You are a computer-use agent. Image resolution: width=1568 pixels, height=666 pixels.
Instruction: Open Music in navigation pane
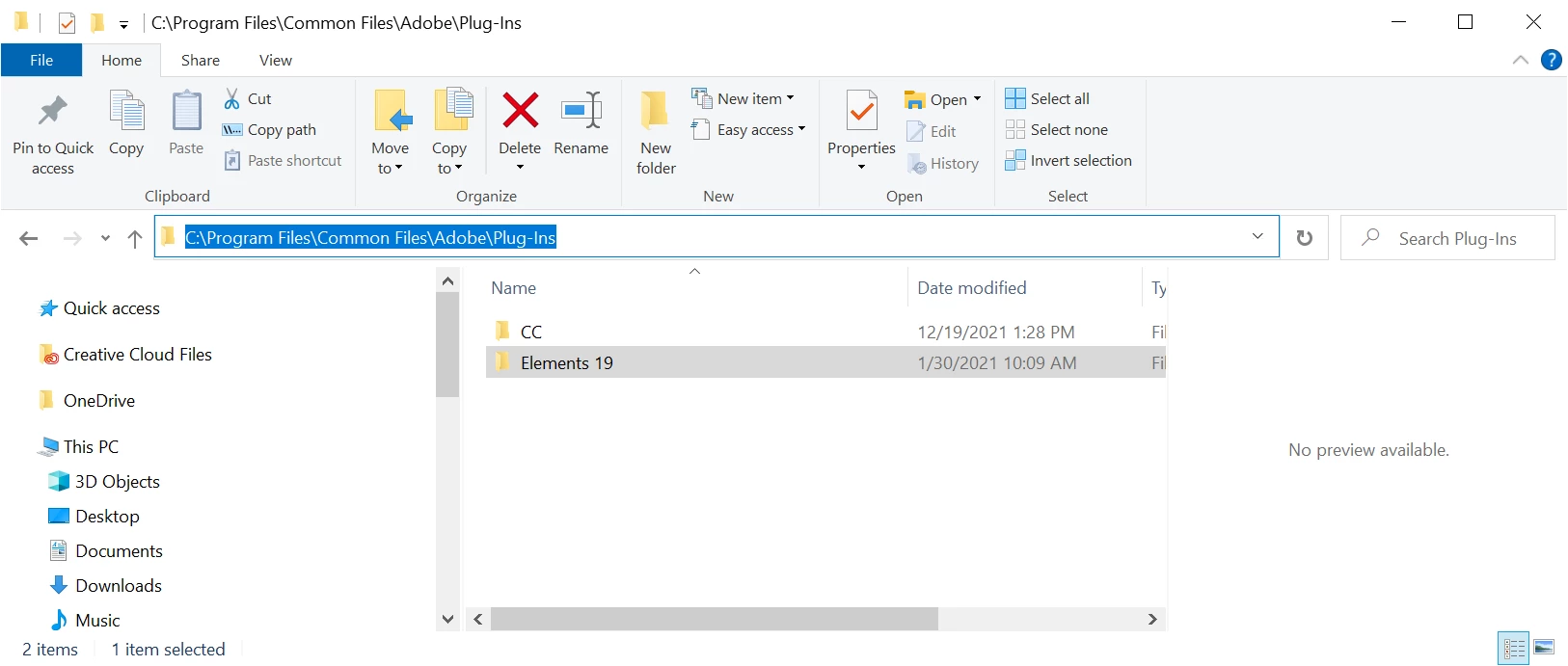84,621
